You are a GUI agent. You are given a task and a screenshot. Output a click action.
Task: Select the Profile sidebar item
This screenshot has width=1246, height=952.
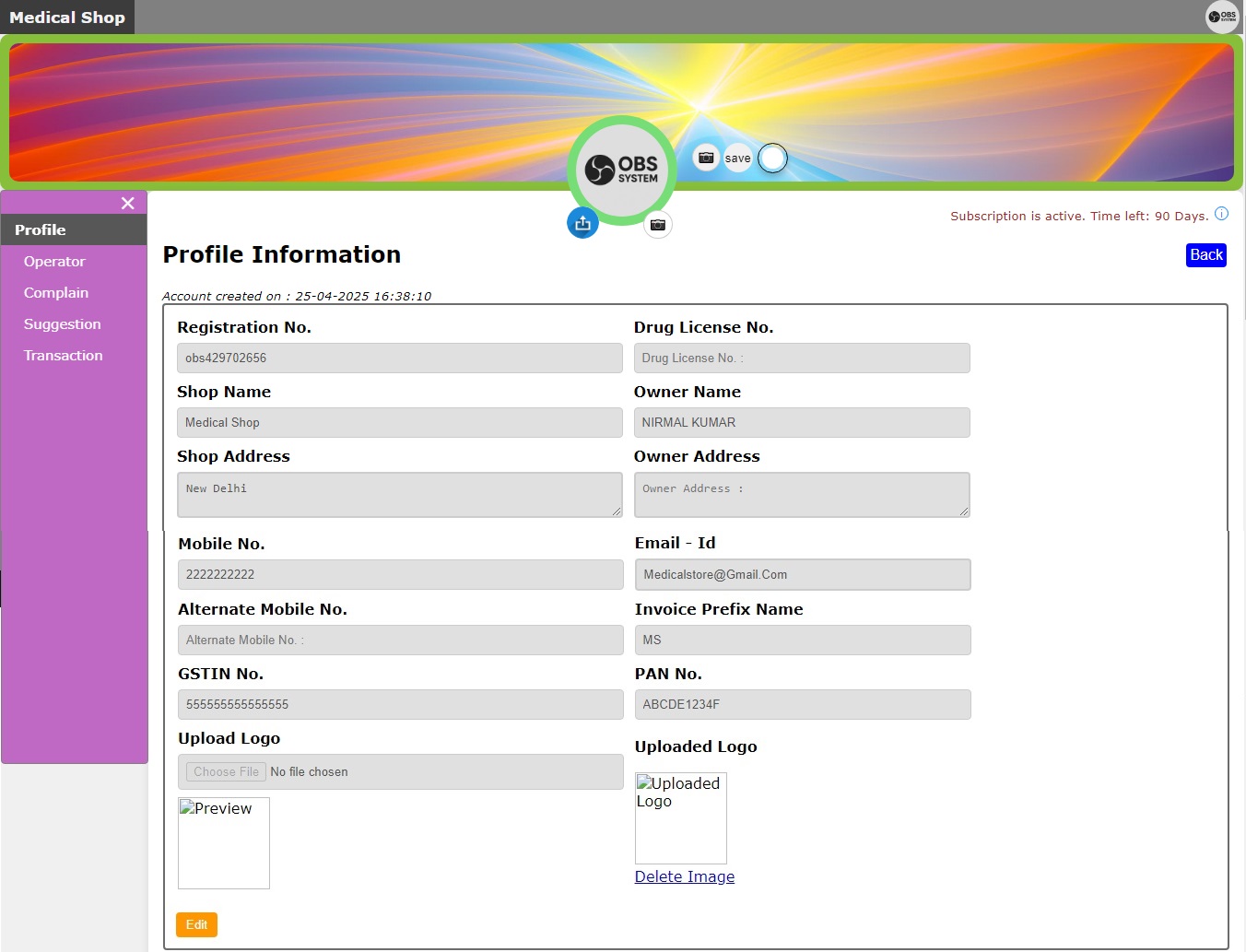coord(41,230)
